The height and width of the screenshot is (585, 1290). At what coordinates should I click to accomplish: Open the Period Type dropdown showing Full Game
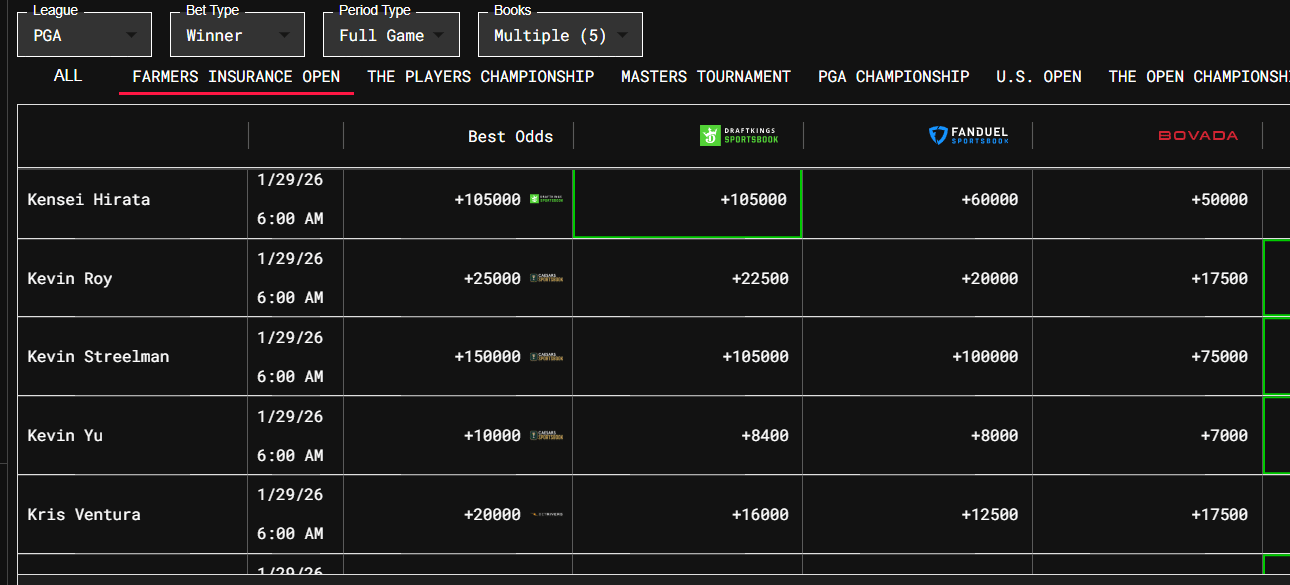click(391, 35)
